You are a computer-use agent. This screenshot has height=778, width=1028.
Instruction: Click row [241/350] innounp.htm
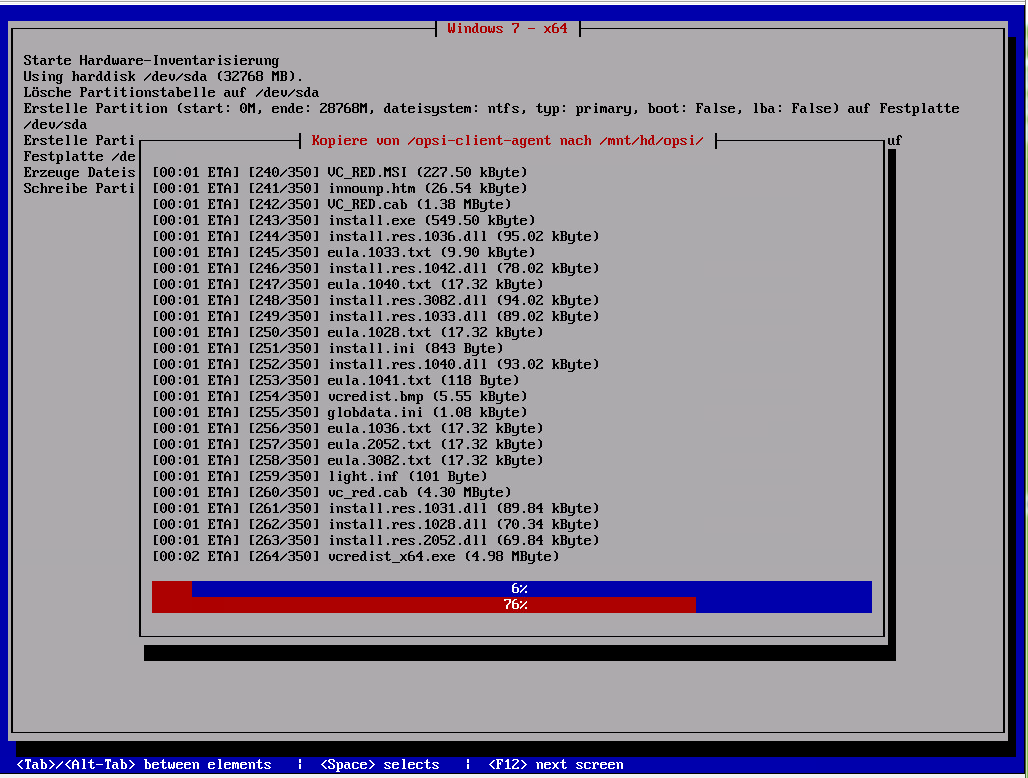pyautogui.click(x=340, y=189)
